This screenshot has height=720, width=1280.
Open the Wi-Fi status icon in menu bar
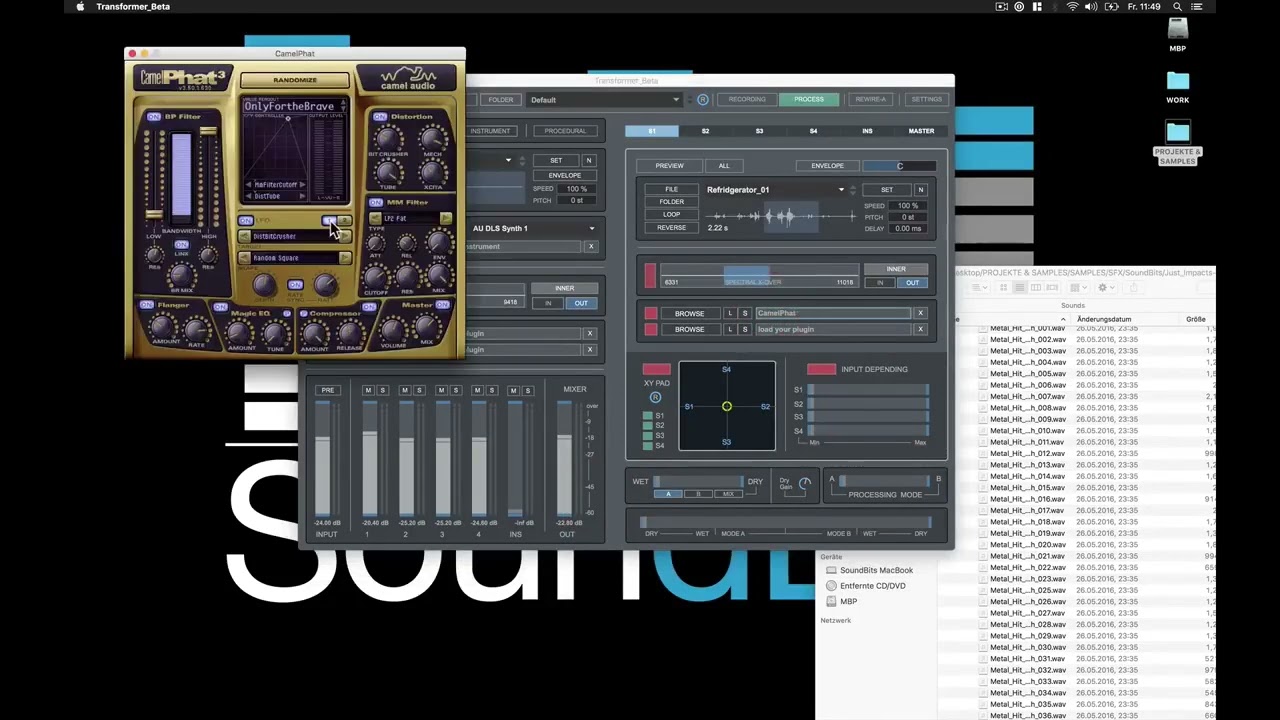[1072, 7]
